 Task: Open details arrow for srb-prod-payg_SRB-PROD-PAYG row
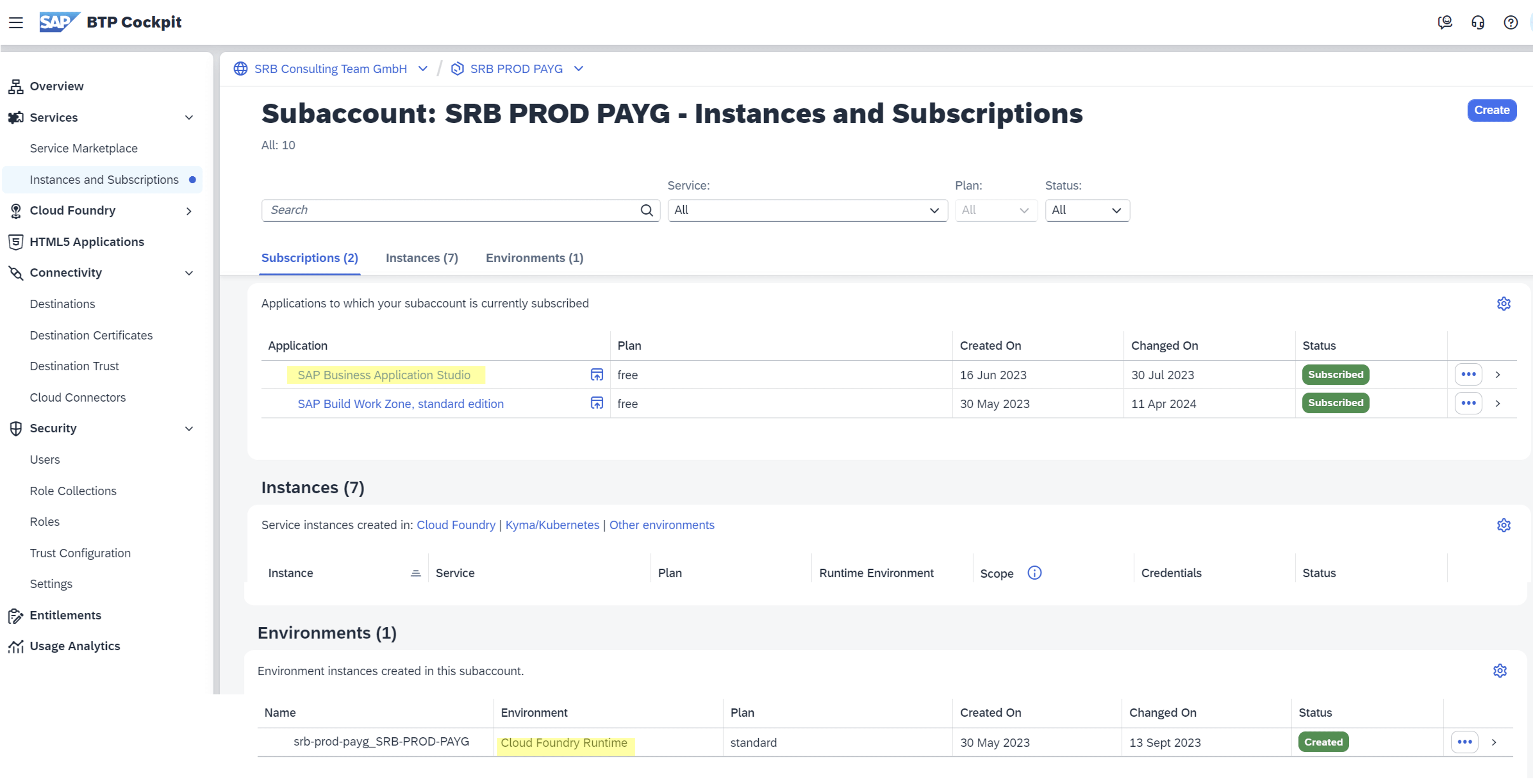1494,742
